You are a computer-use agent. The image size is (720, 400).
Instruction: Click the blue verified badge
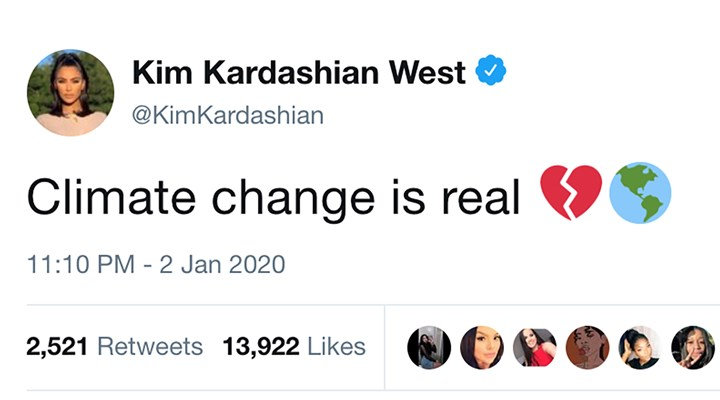pyautogui.click(x=490, y=73)
